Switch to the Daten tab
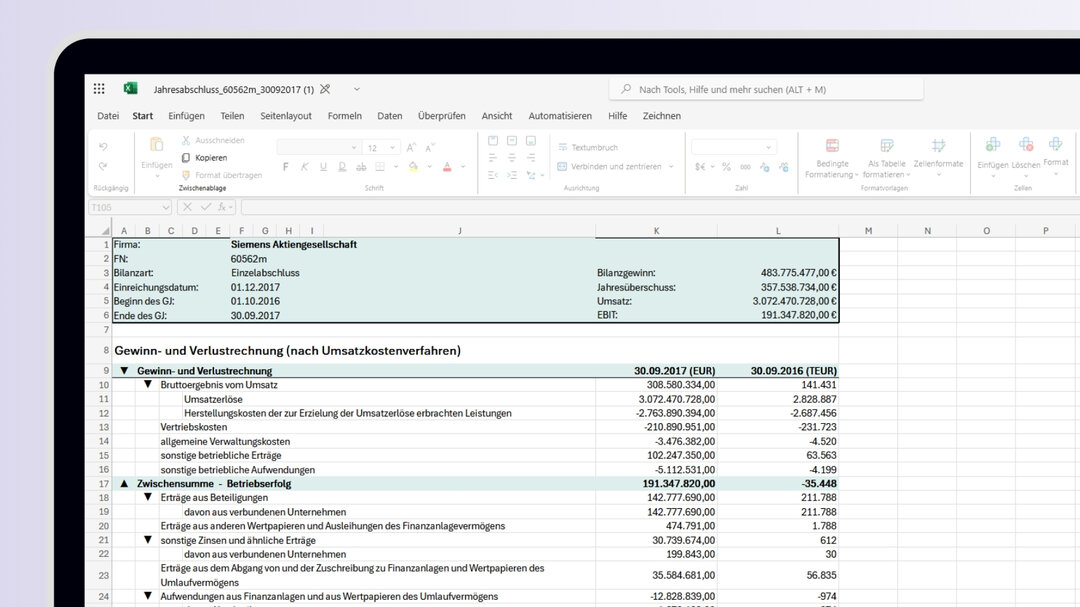 tap(390, 116)
